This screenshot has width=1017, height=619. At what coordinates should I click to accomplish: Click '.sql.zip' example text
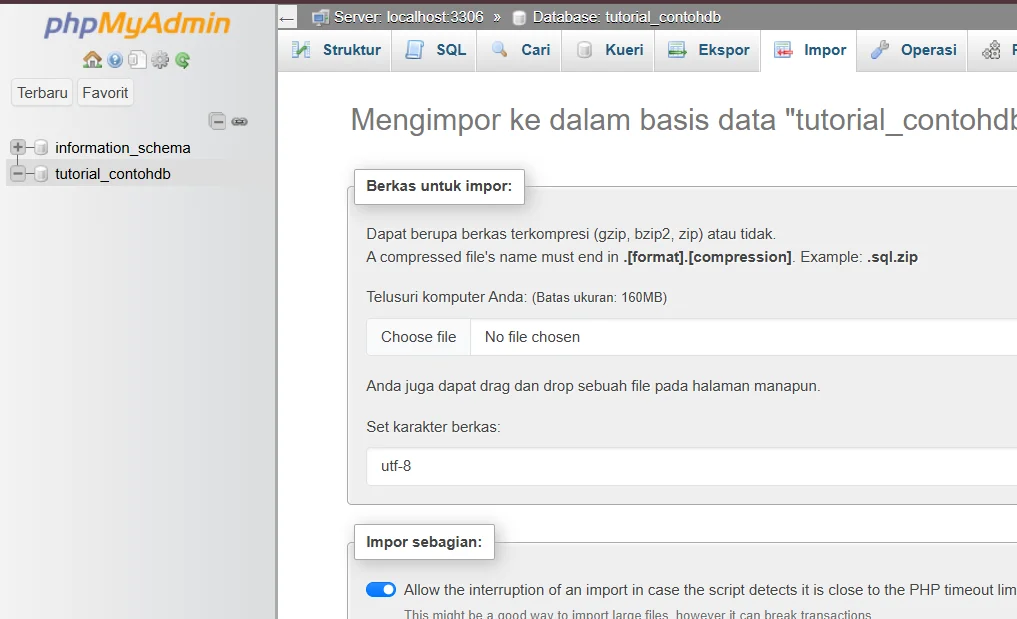coord(892,257)
